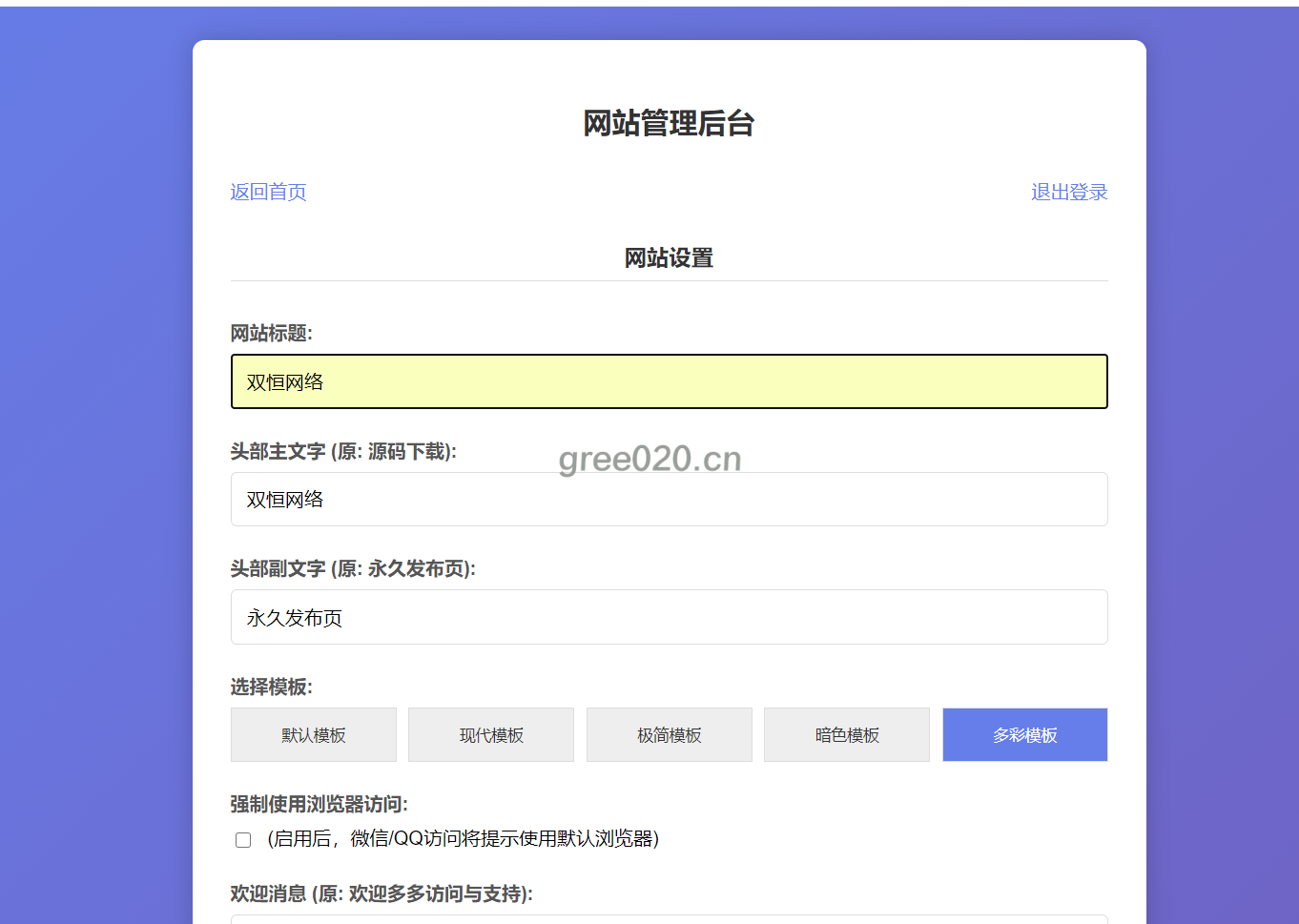Switch to the 暗色模板 template
The image size is (1299, 924).
847,735
